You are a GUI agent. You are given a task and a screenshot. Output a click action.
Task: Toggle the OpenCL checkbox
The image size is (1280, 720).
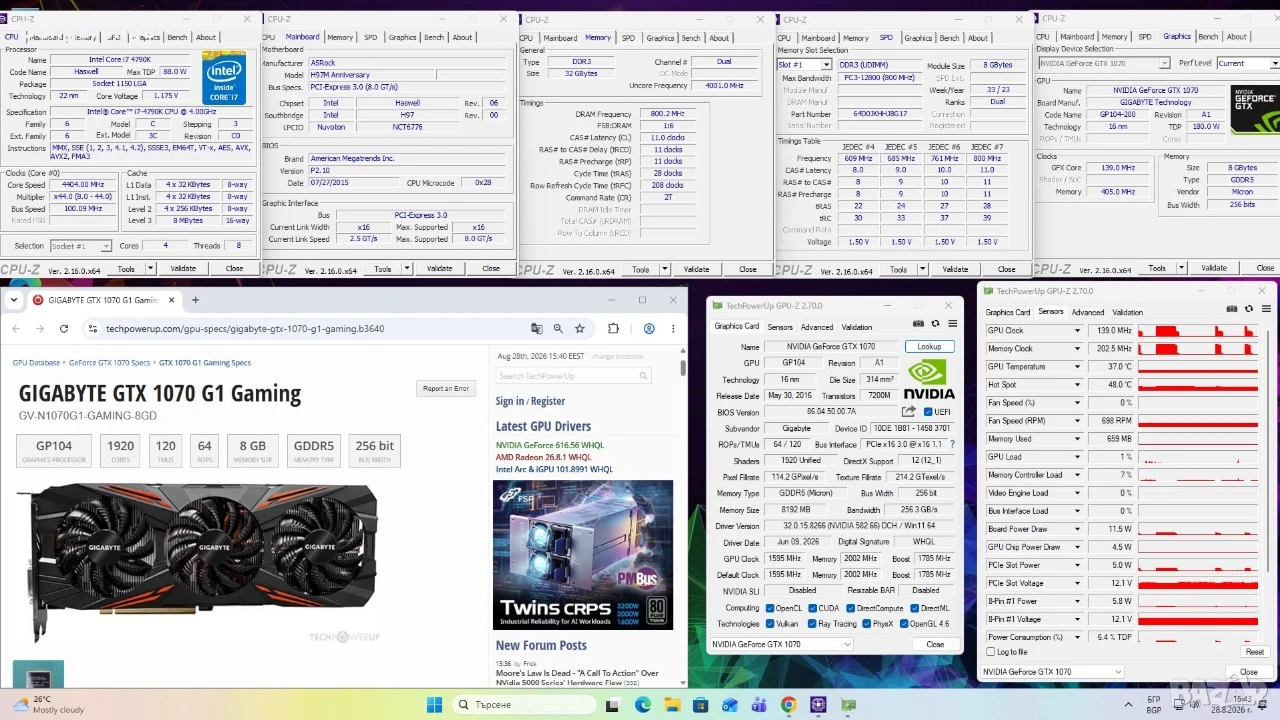coord(770,608)
